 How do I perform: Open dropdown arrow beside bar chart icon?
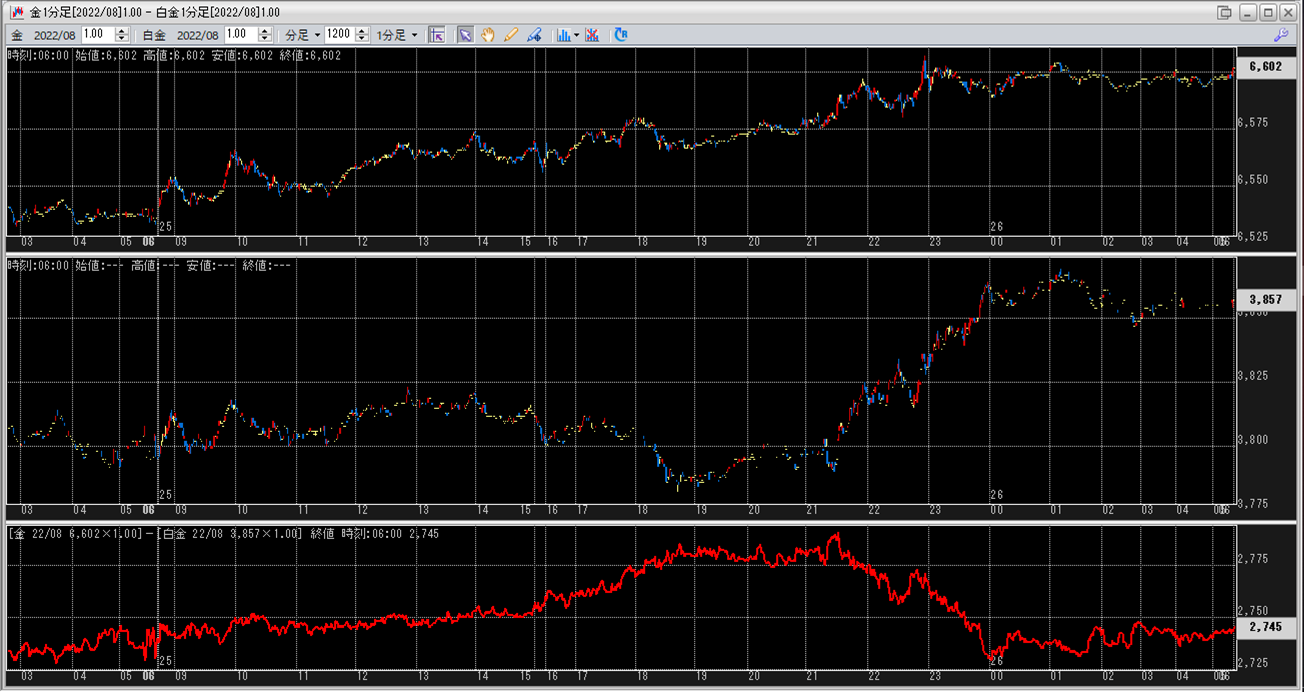coord(576,35)
